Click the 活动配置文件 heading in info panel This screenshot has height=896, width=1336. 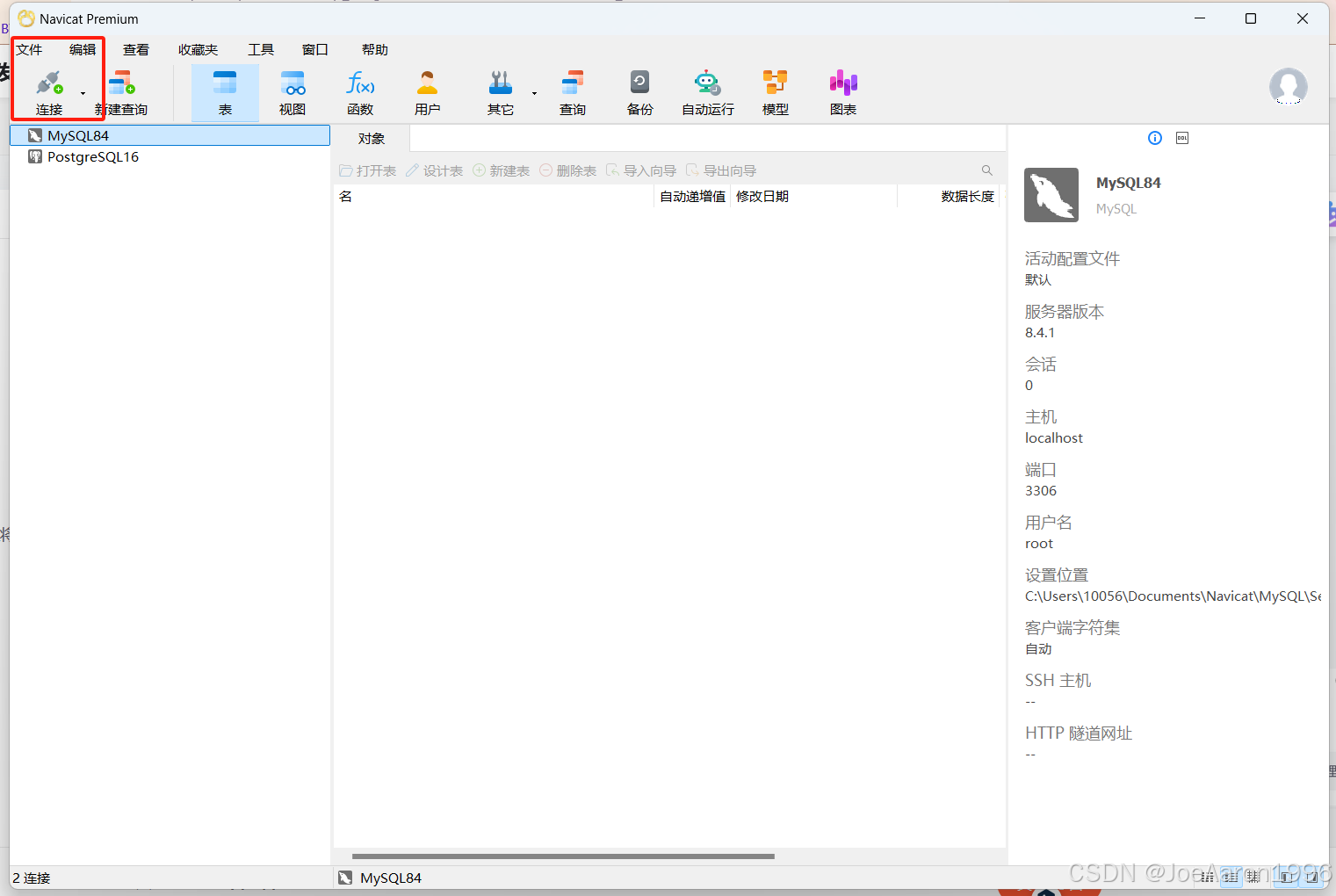(1072, 258)
